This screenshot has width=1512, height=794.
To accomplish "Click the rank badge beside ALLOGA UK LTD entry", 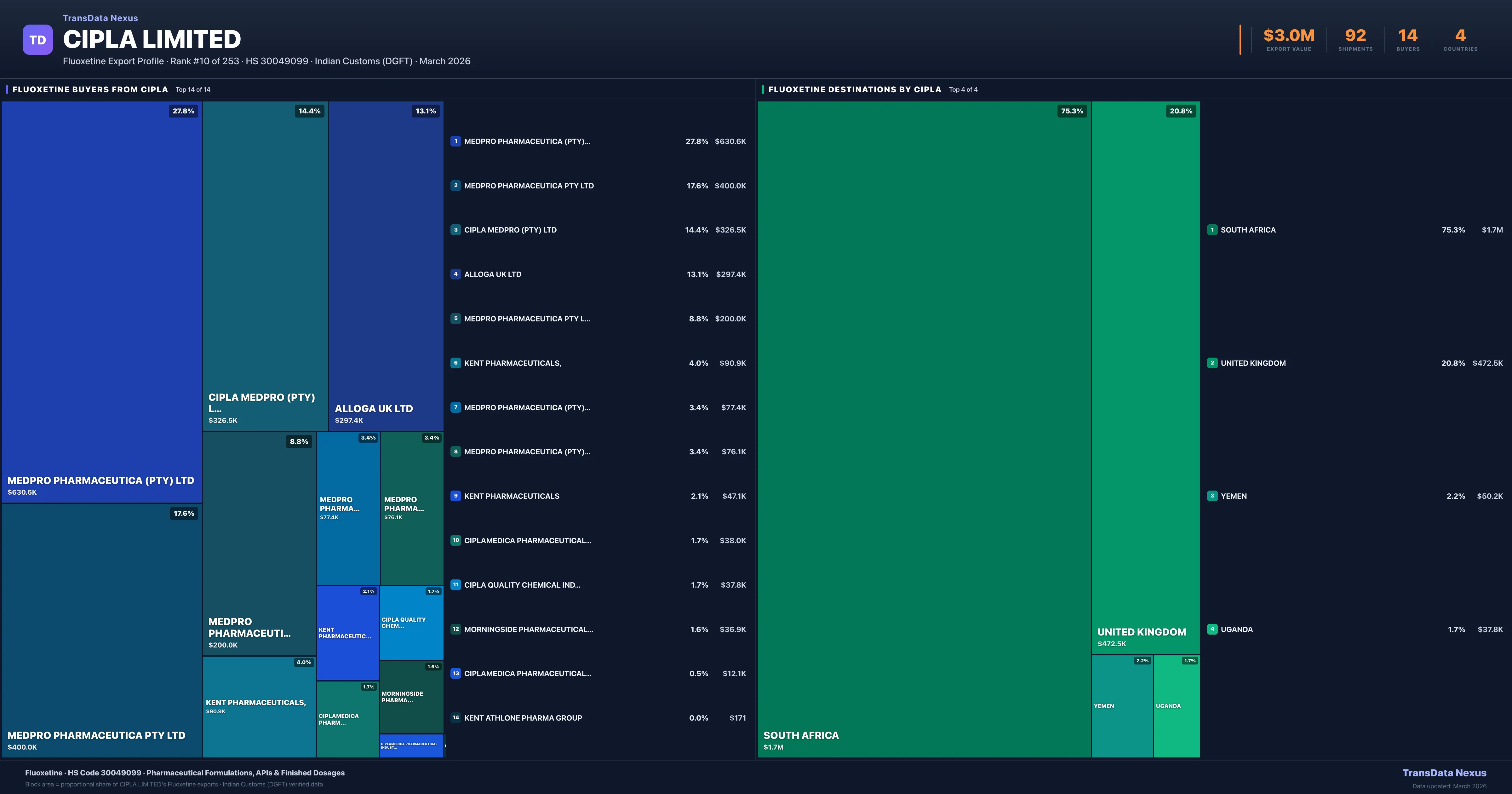I will (x=455, y=274).
